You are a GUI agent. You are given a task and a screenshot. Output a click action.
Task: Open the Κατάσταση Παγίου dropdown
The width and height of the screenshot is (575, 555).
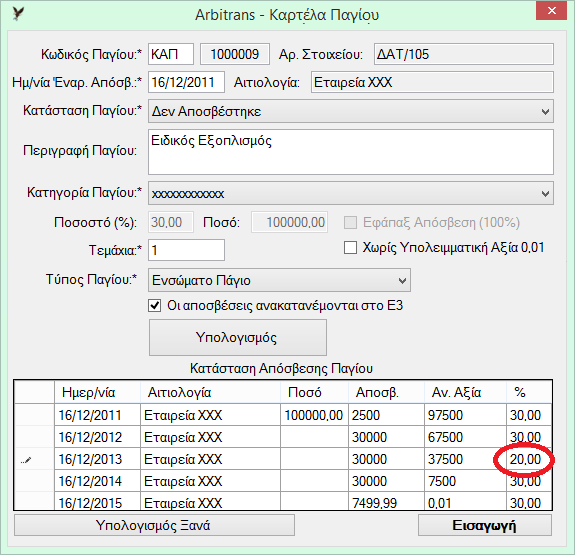[351, 111]
